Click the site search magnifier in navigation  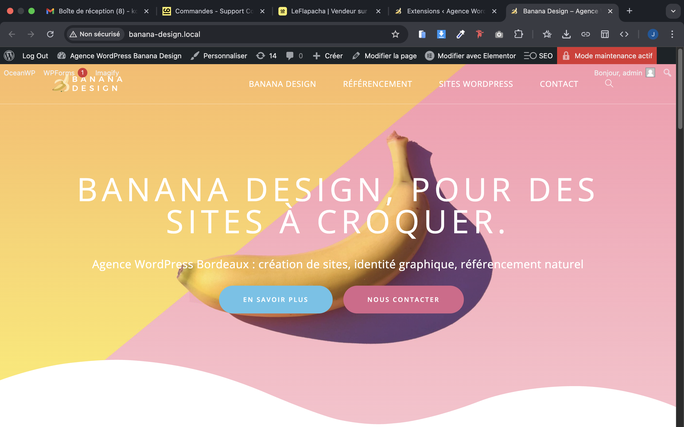click(x=609, y=83)
